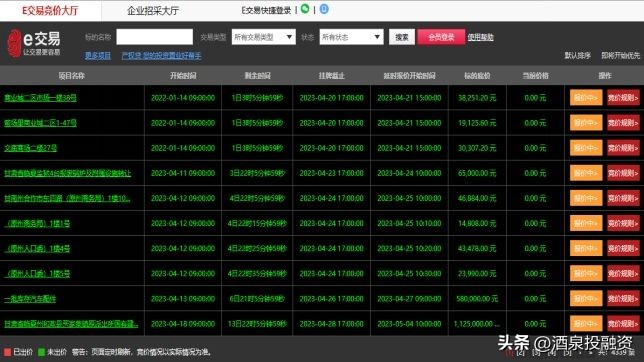644x362 pixels.
Task: Switch to 企业招采大厅 tab
Action: tap(153, 11)
